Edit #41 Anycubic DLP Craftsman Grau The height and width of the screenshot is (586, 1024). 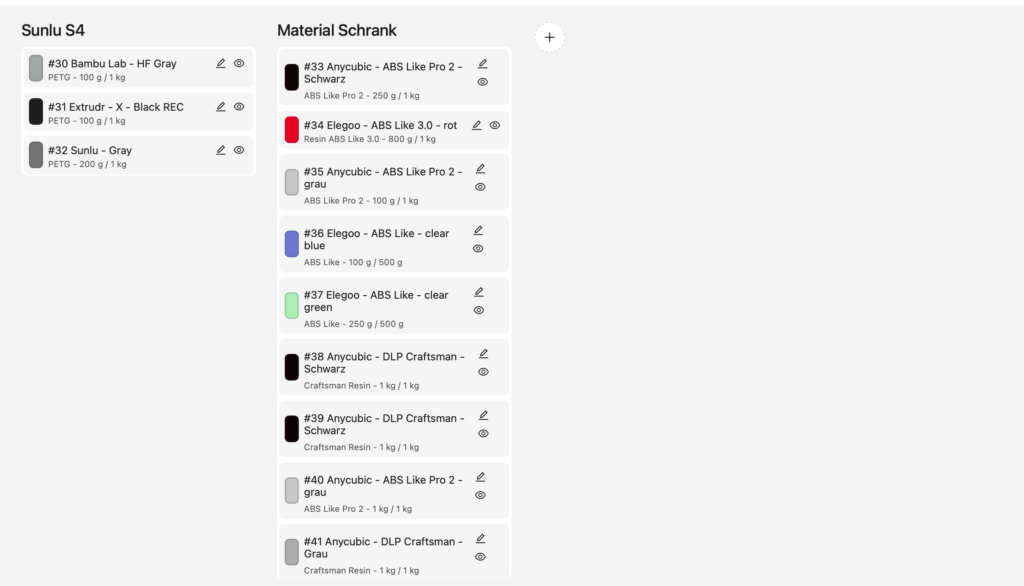pyautogui.click(x=481, y=538)
